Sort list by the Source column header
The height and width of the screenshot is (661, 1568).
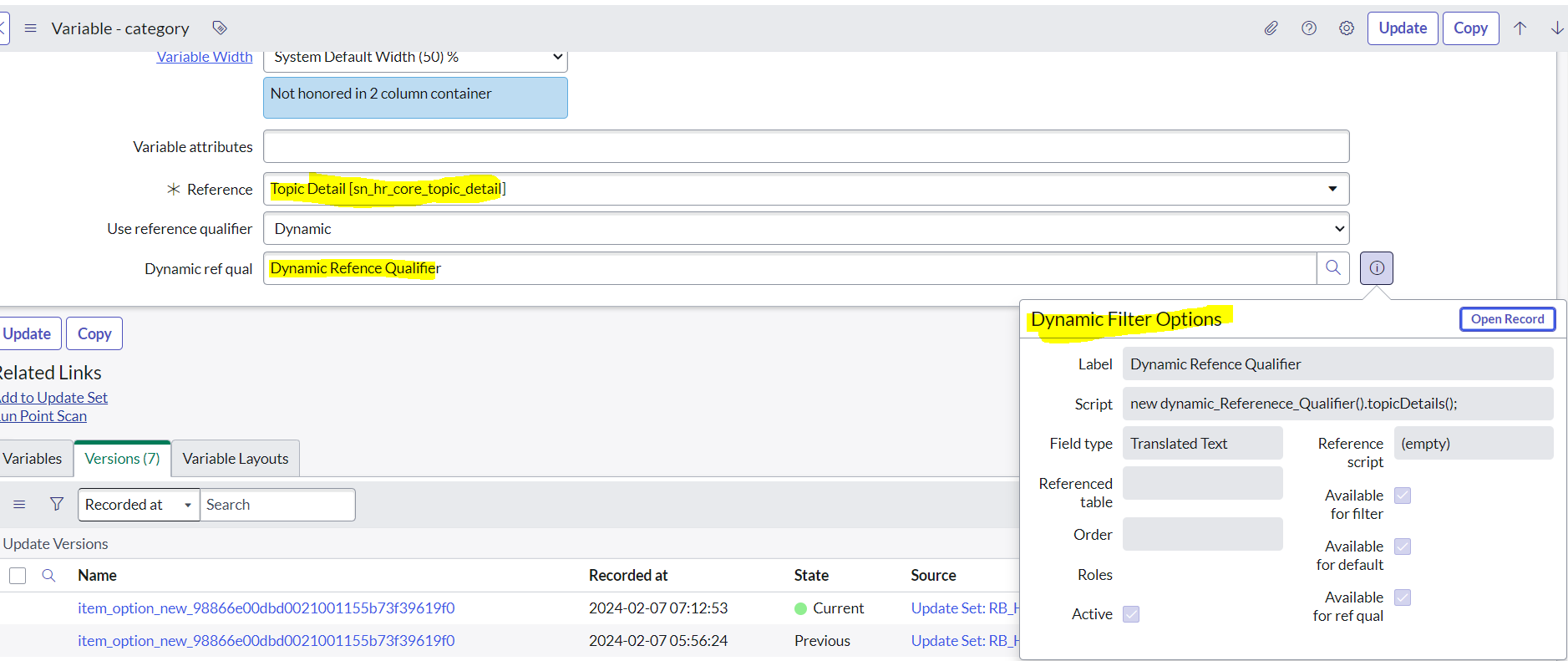[933, 576]
